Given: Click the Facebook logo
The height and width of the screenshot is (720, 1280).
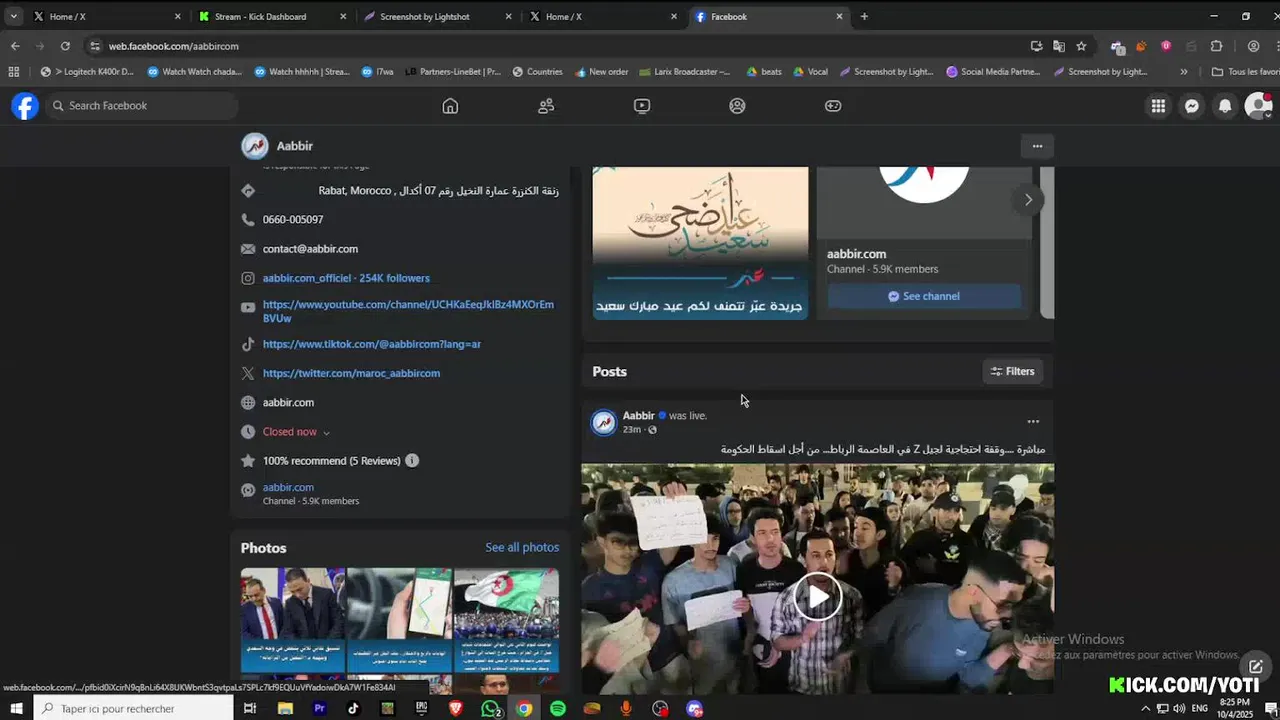Looking at the screenshot, I should (25, 106).
